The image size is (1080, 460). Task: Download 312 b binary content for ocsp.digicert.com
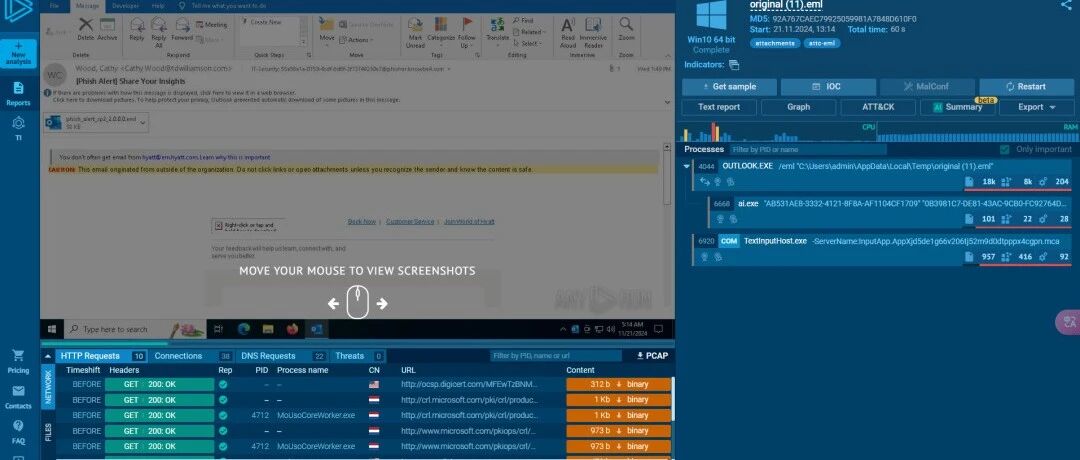(619, 384)
